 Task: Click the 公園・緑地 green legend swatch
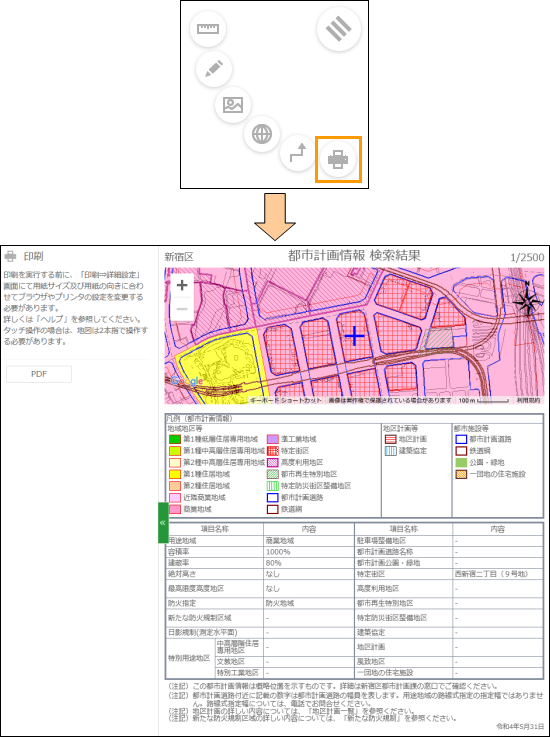[x=461, y=463]
